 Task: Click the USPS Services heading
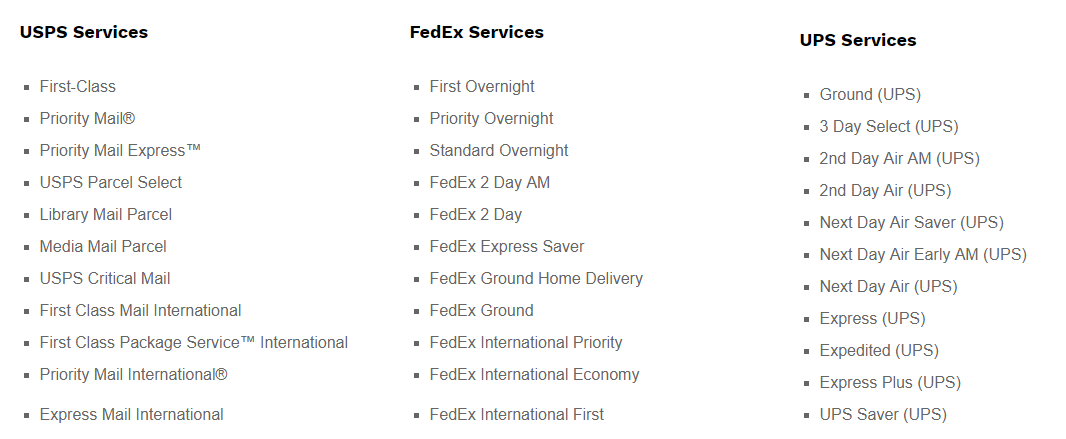pyautogui.click(x=84, y=32)
